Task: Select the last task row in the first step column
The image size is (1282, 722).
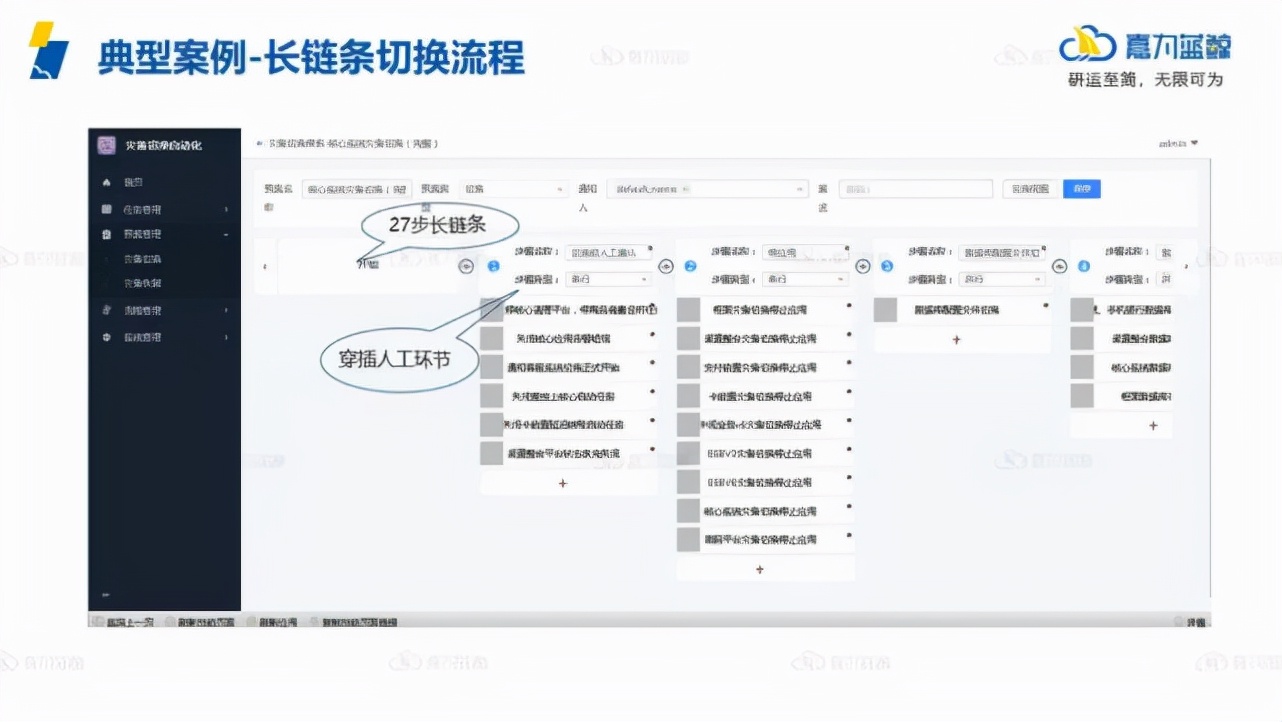Action: [569, 453]
